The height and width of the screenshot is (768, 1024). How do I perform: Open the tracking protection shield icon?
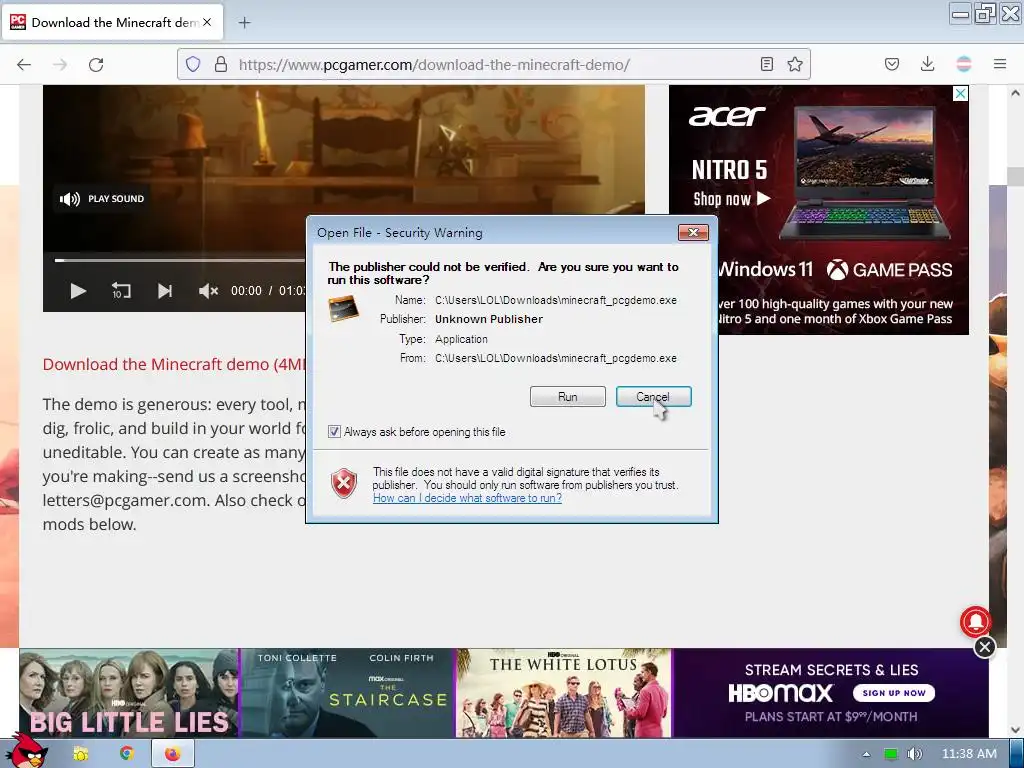point(193,64)
